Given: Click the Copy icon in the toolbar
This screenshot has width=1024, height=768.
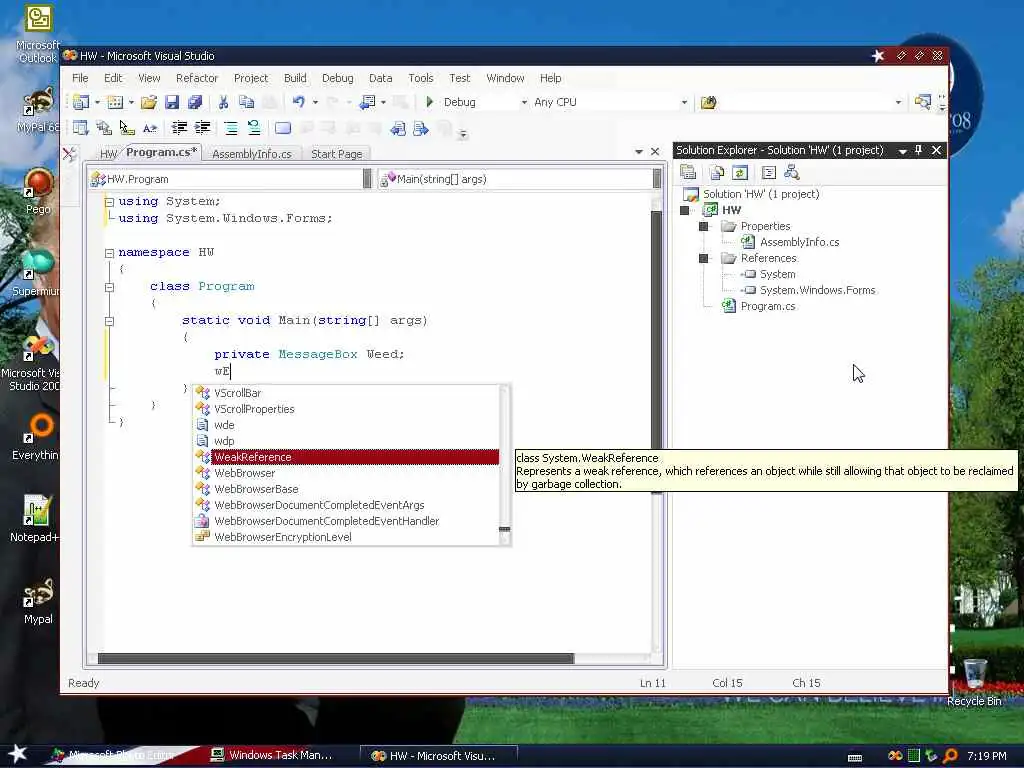Looking at the screenshot, I should click(246, 102).
